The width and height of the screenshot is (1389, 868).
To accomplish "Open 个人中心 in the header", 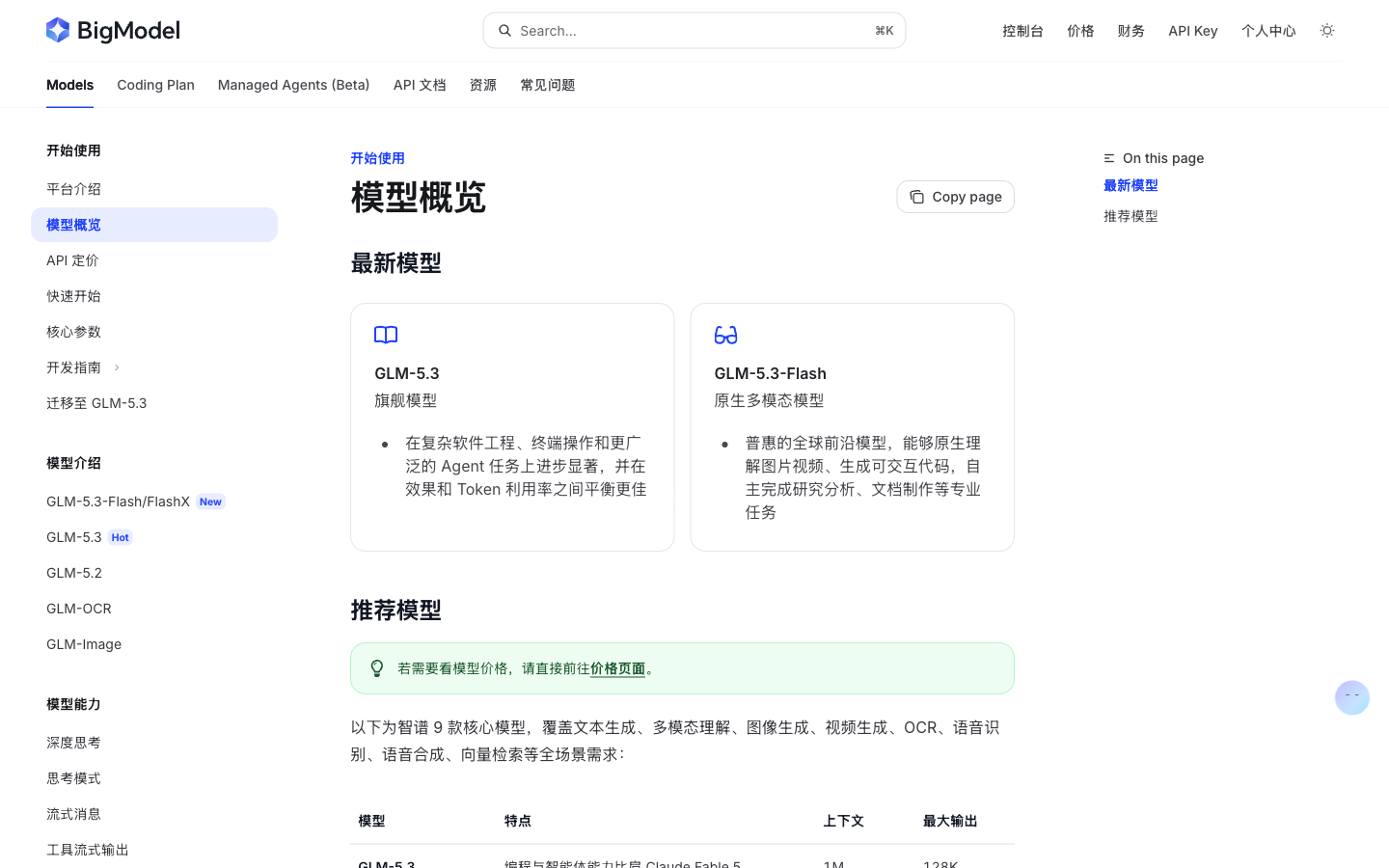I will [1268, 31].
